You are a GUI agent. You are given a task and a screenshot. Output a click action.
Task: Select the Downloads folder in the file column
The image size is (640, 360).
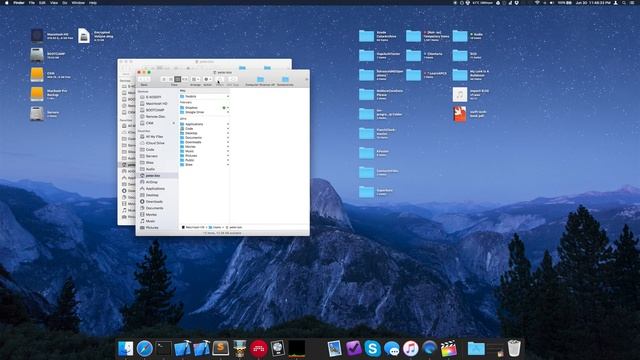[204, 142]
